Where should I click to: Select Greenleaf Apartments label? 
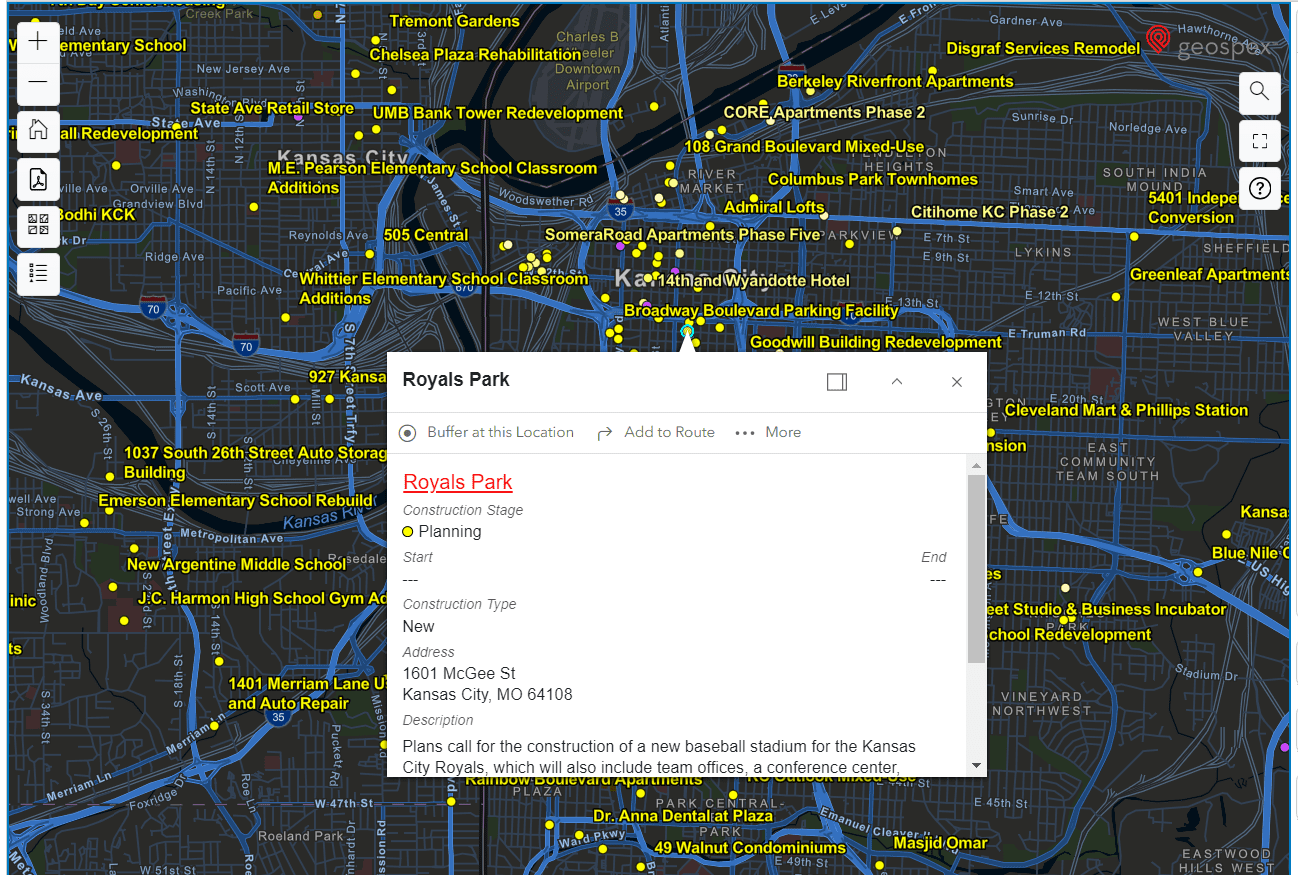pyautogui.click(x=1209, y=274)
